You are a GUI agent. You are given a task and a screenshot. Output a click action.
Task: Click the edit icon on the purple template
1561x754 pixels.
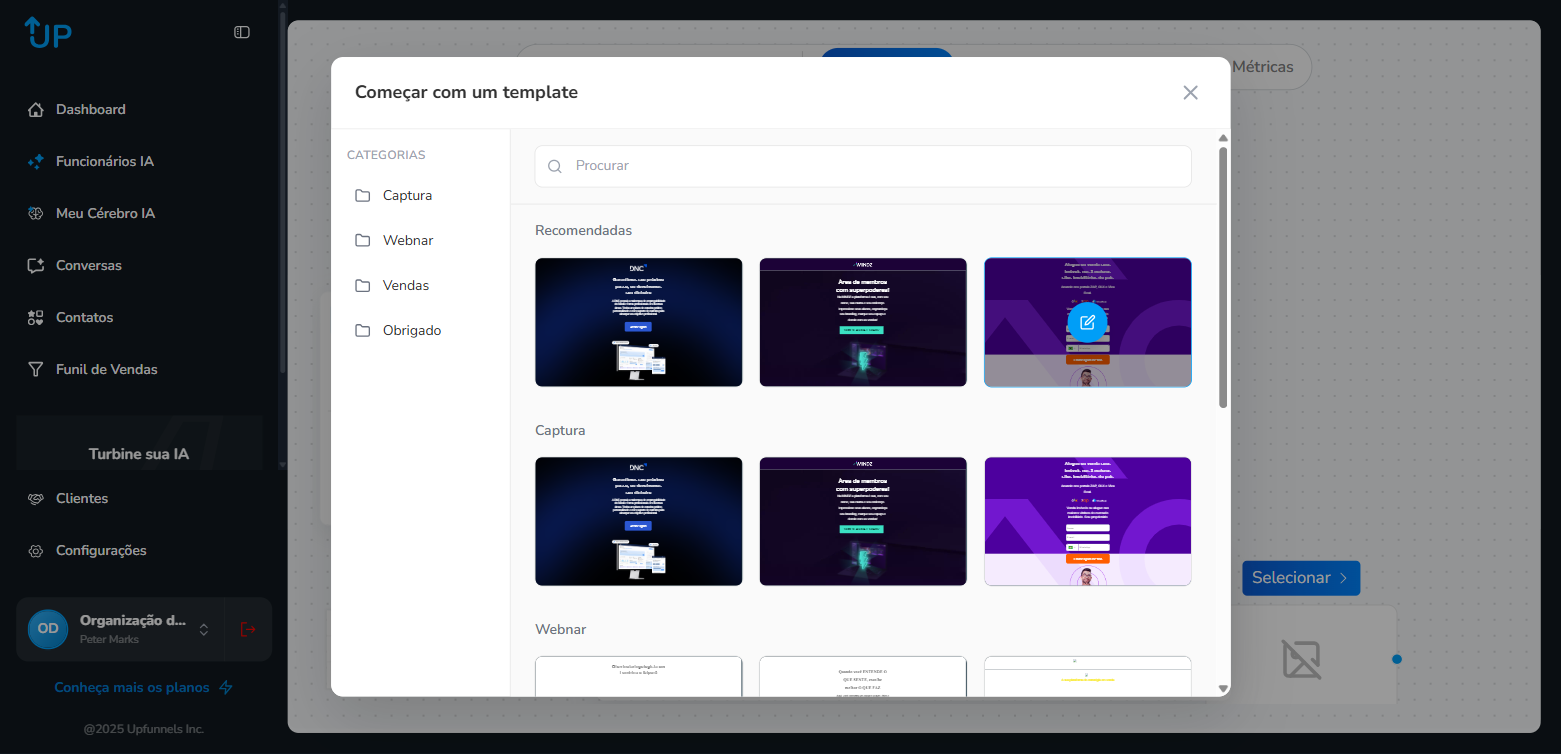pos(1087,322)
